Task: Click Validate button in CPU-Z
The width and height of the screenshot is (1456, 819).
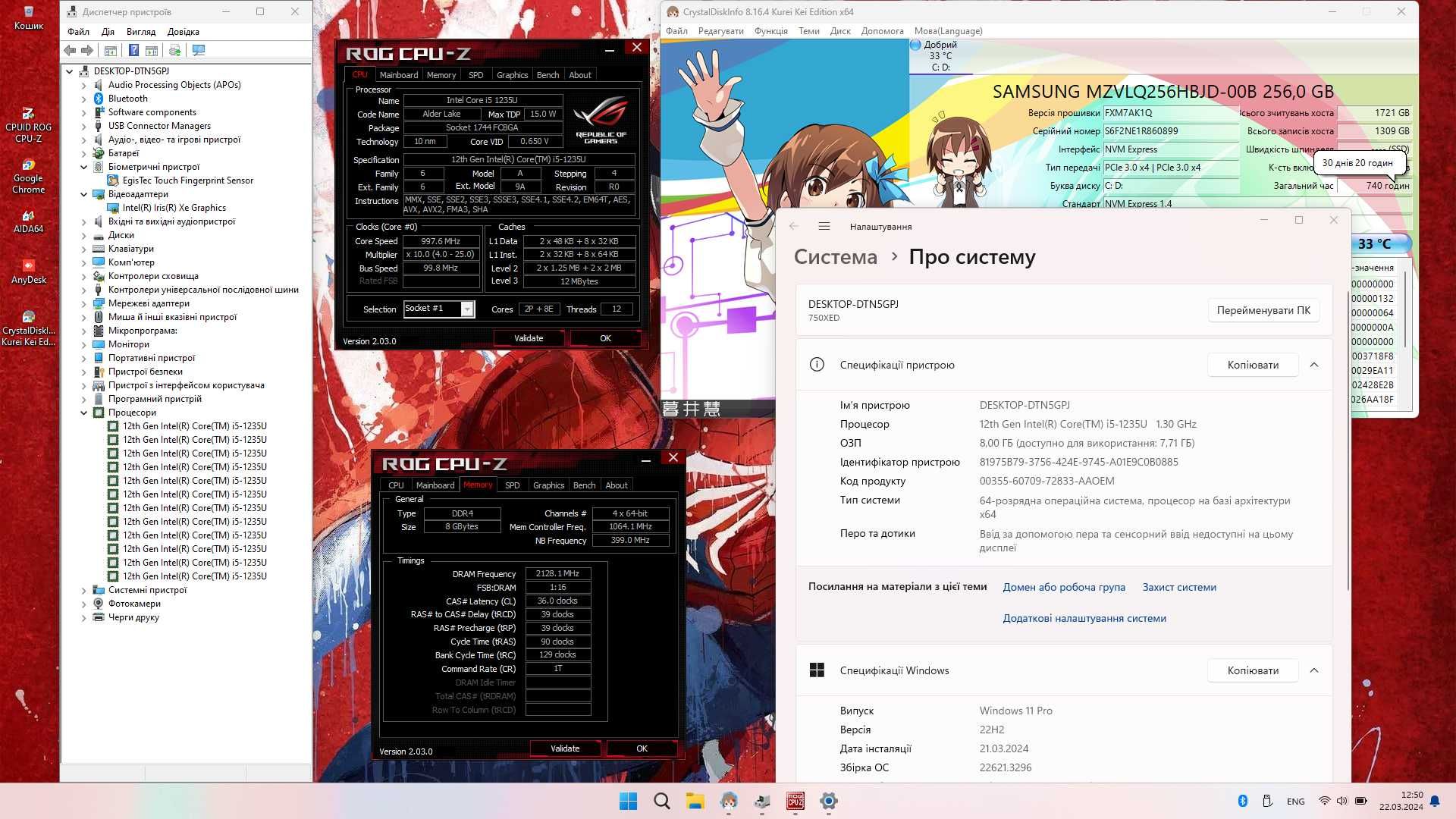Action: [x=527, y=338]
